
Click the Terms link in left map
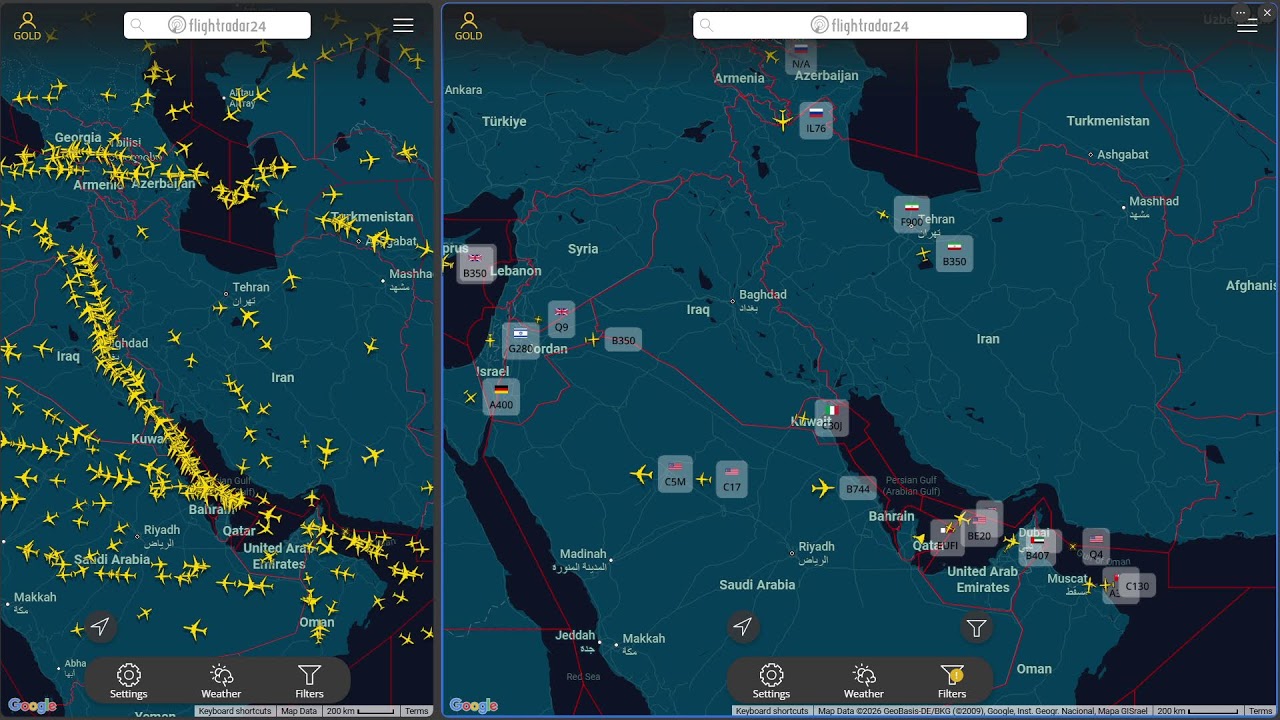coord(417,711)
